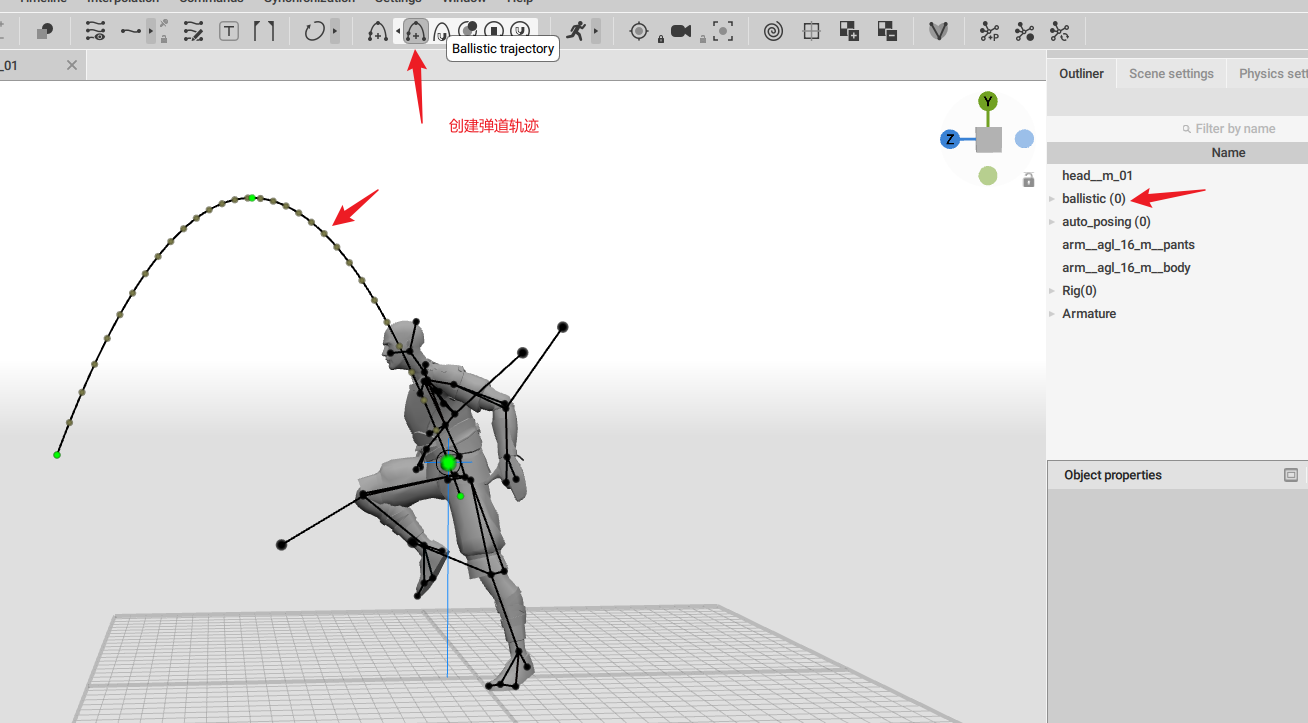Click the first arc-with-plus trajectory icon
The width and height of the screenshot is (1308, 723).
coord(377,32)
